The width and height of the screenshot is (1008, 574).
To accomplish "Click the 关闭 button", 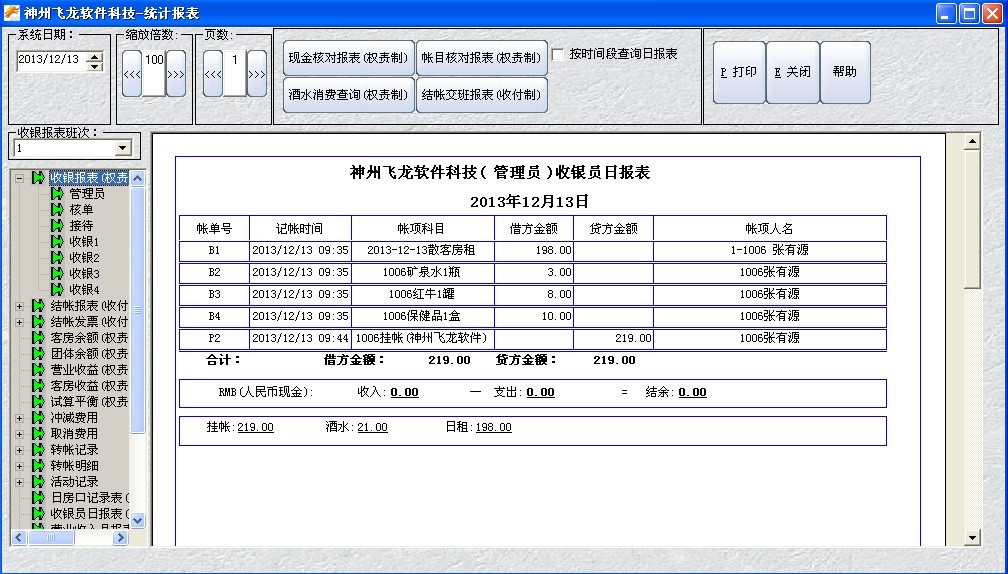I will [793, 72].
